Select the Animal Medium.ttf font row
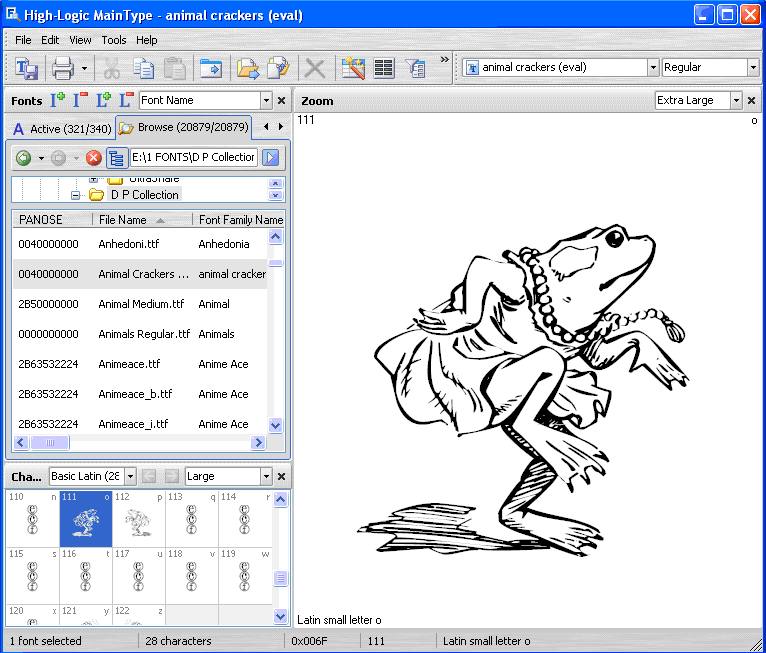 (x=140, y=304)
